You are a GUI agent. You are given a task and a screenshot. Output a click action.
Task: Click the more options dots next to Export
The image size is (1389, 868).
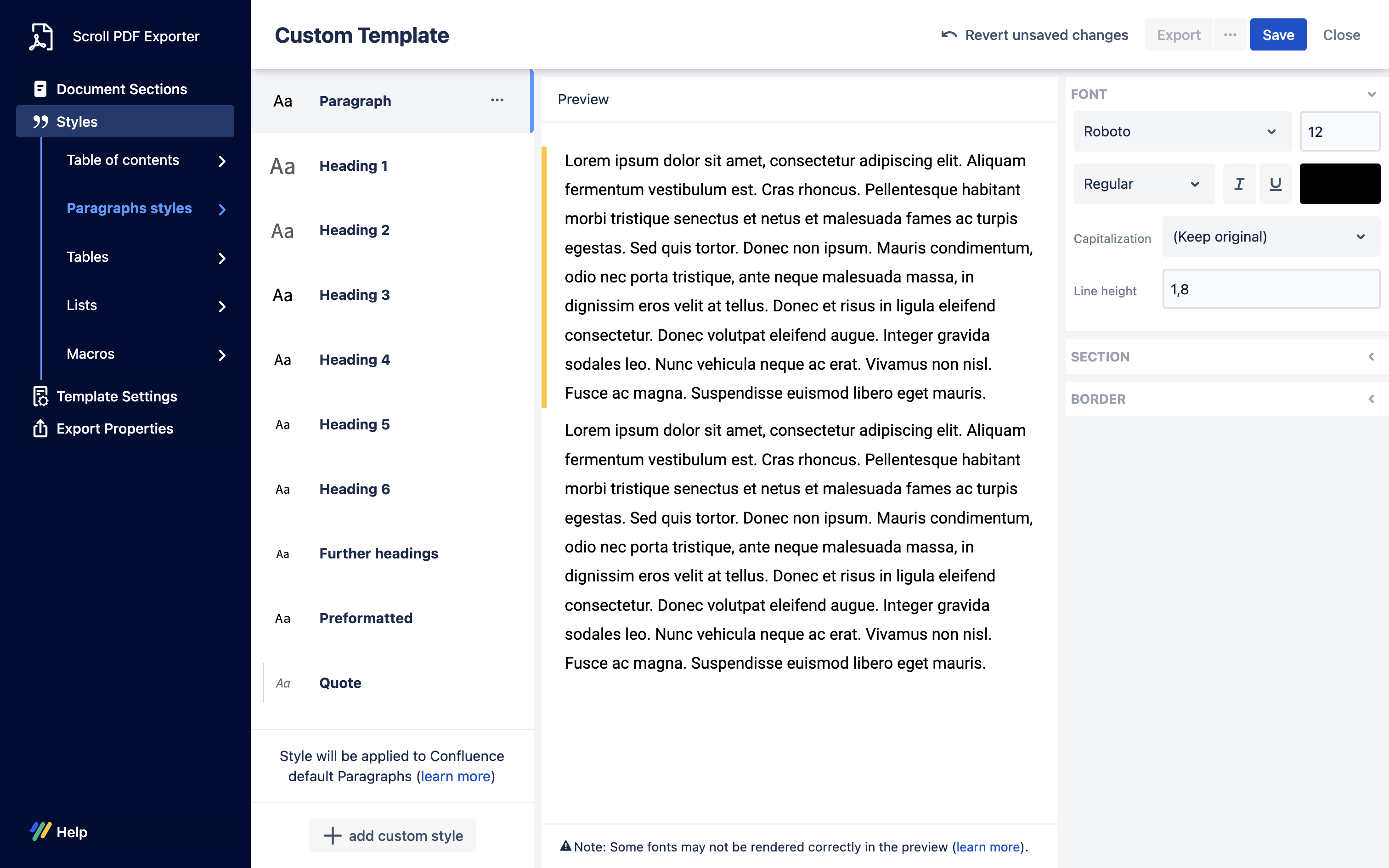click(1230, 35)
